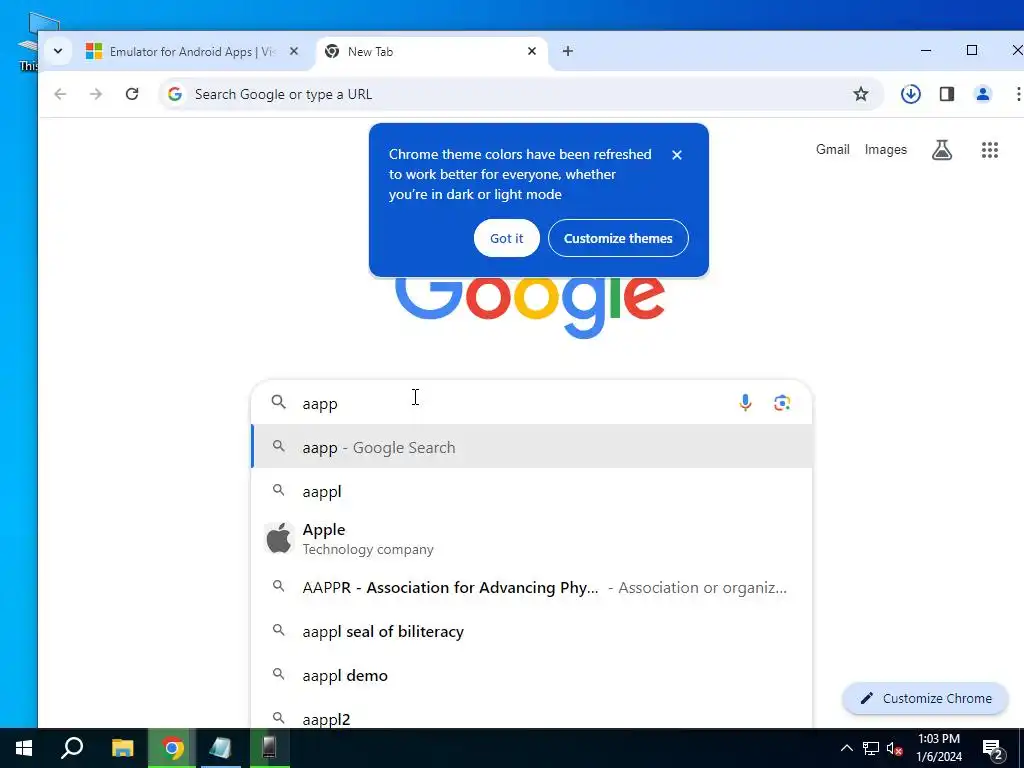Dismiss the theme colors popup with X

point(677,155)
